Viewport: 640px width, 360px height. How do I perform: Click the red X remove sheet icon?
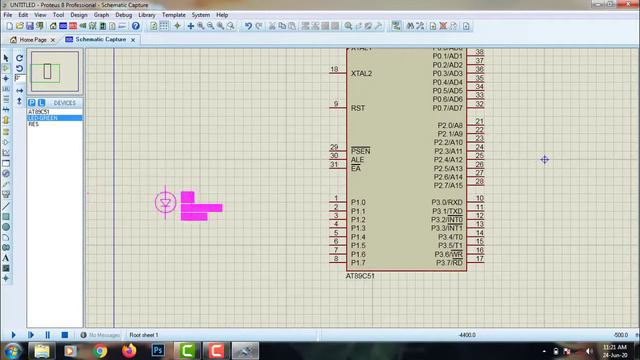click(x=443, y=26)
